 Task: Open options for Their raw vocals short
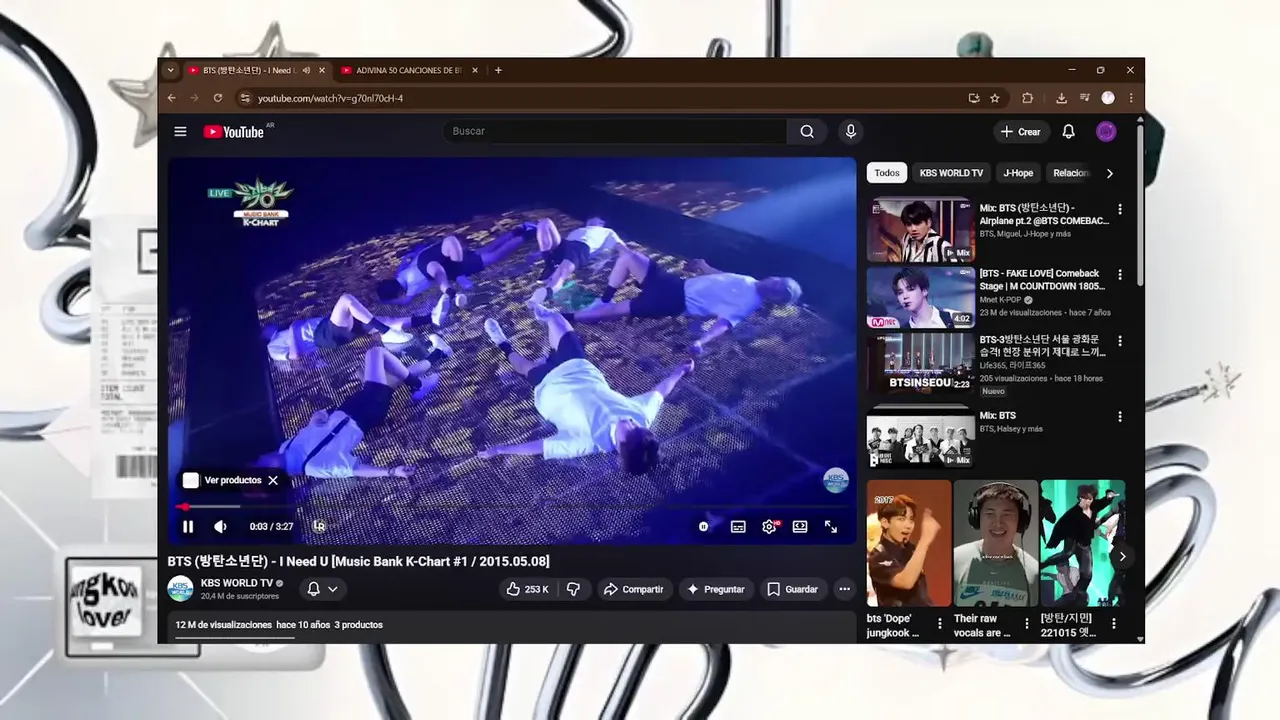[x=1026, y=626]
